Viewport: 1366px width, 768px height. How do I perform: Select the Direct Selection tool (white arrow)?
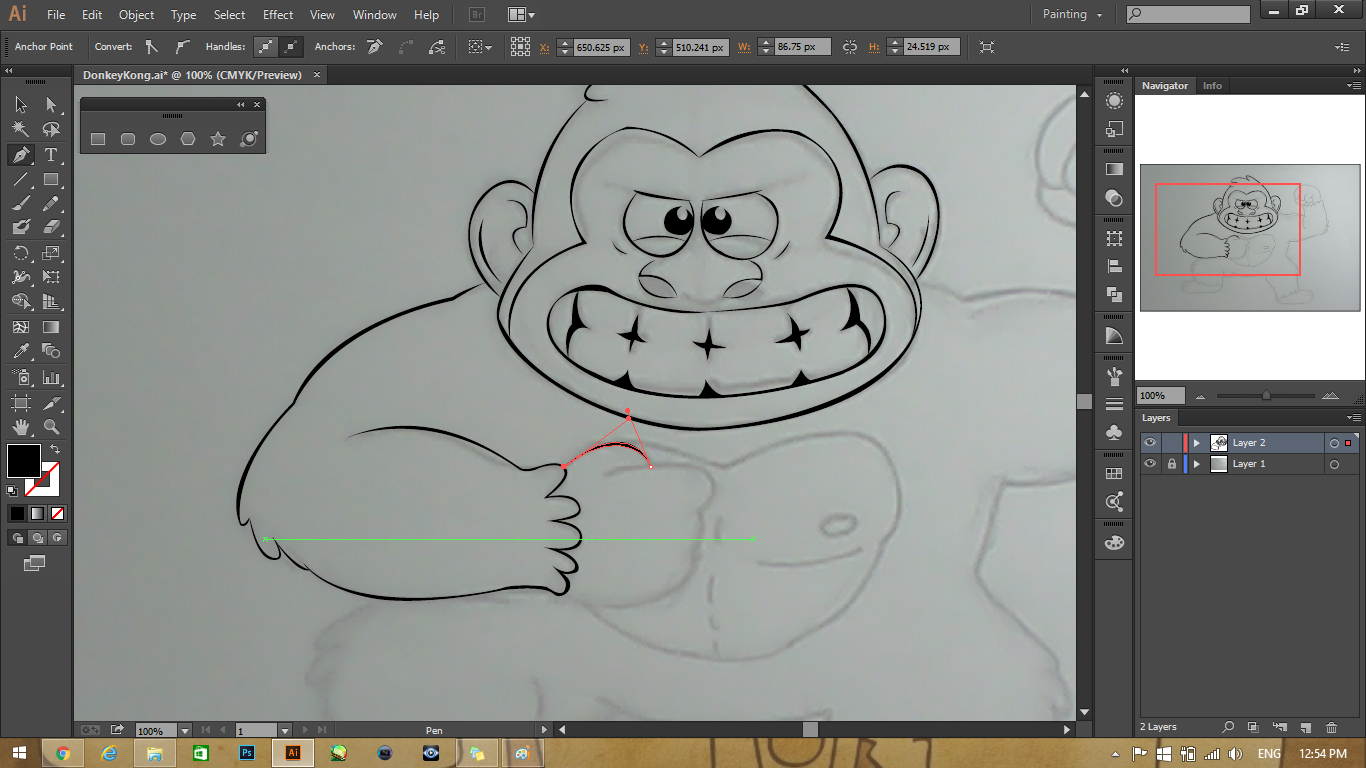pos(51,105)
